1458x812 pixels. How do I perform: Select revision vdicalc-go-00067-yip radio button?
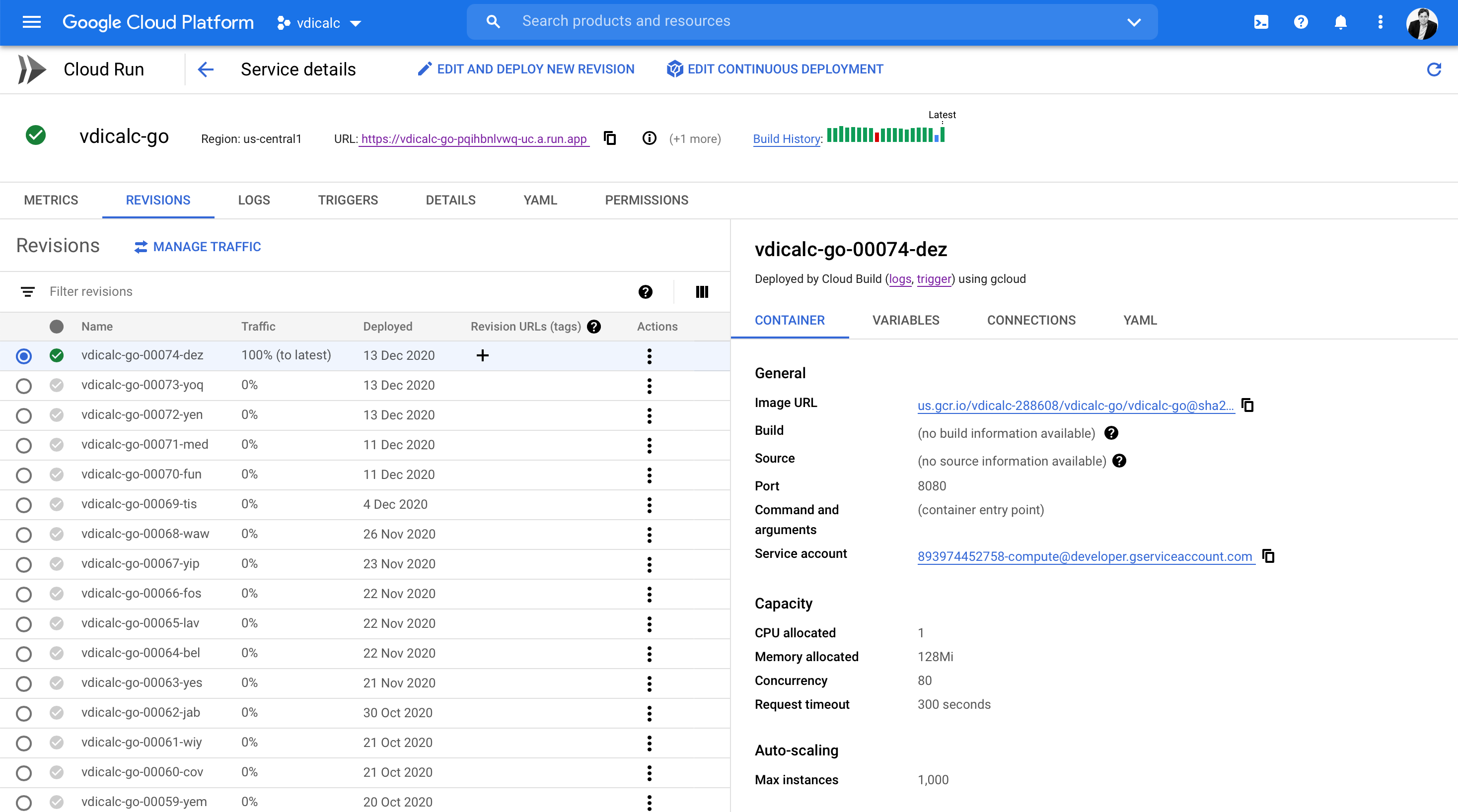[x=24, y=565]
